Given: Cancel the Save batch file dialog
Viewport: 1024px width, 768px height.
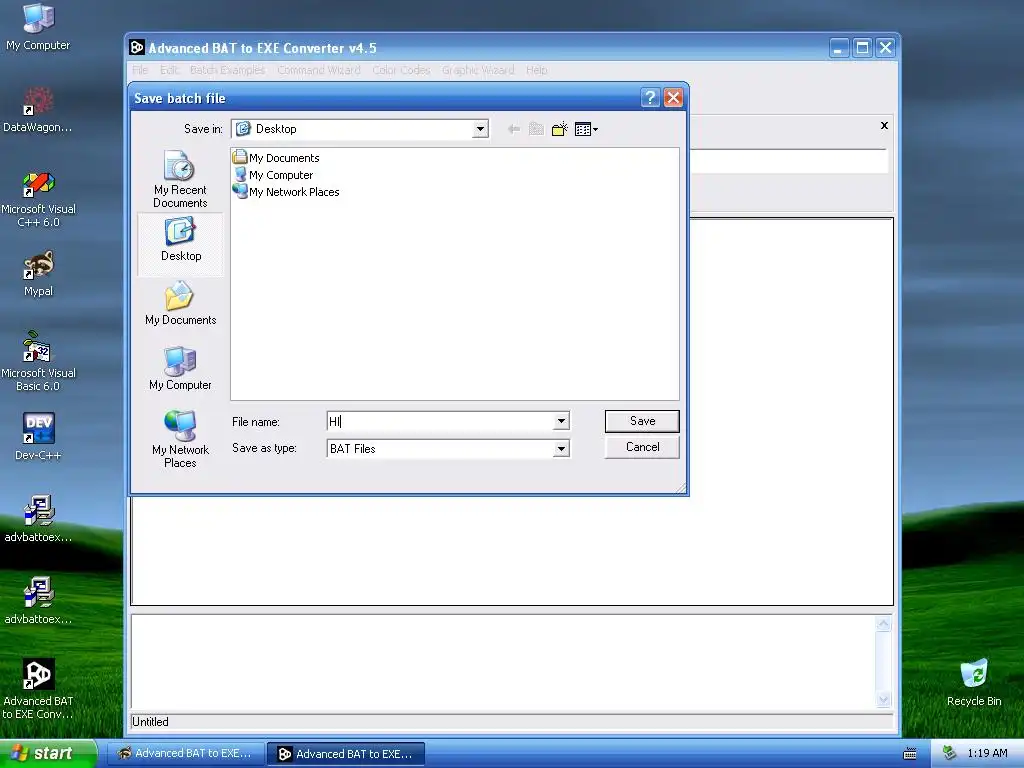Looking at the screenshot, I should coord(642,447).
